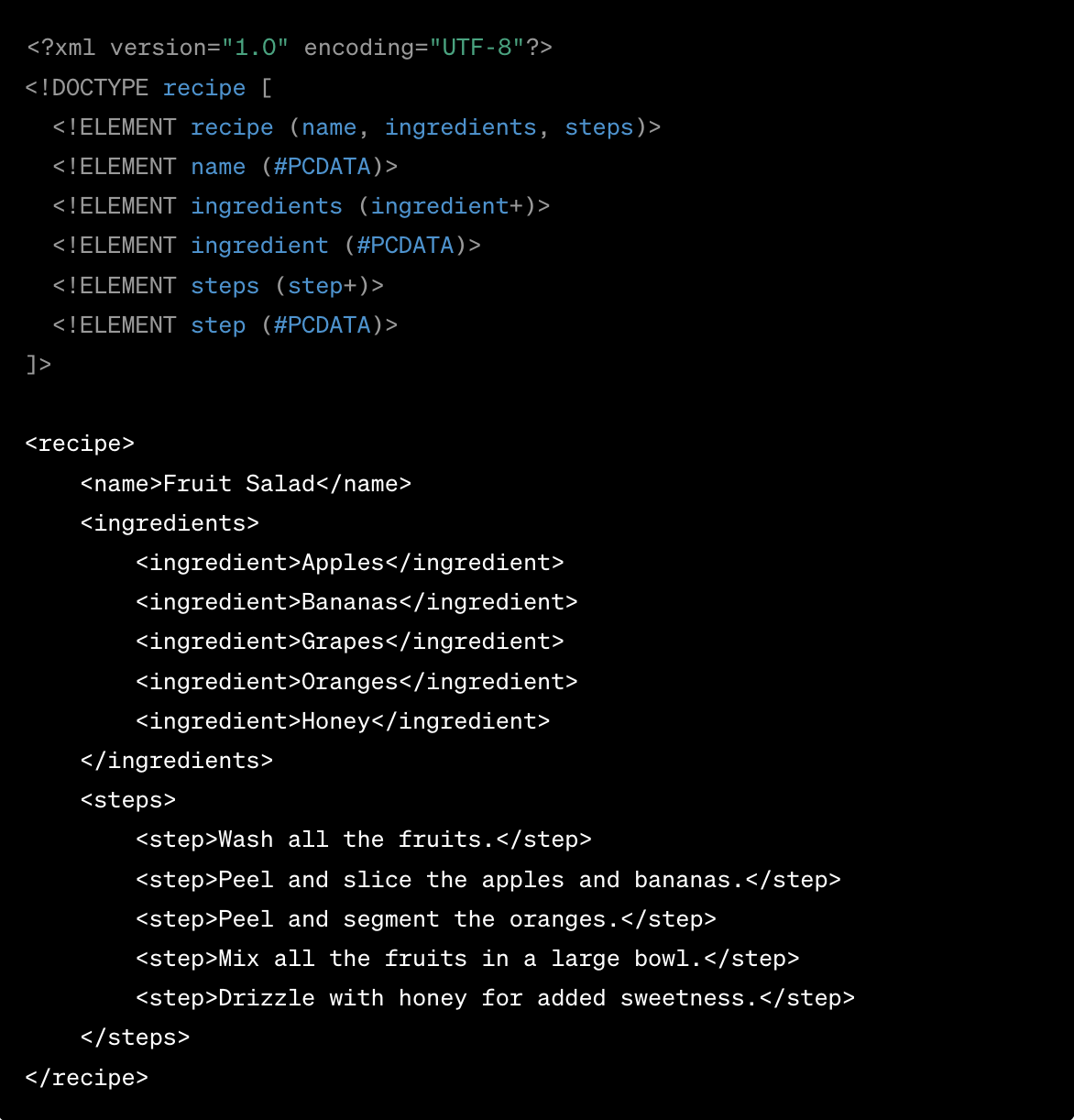
Task: Click the "Apples" ingredient text
Action: [343, 563]
